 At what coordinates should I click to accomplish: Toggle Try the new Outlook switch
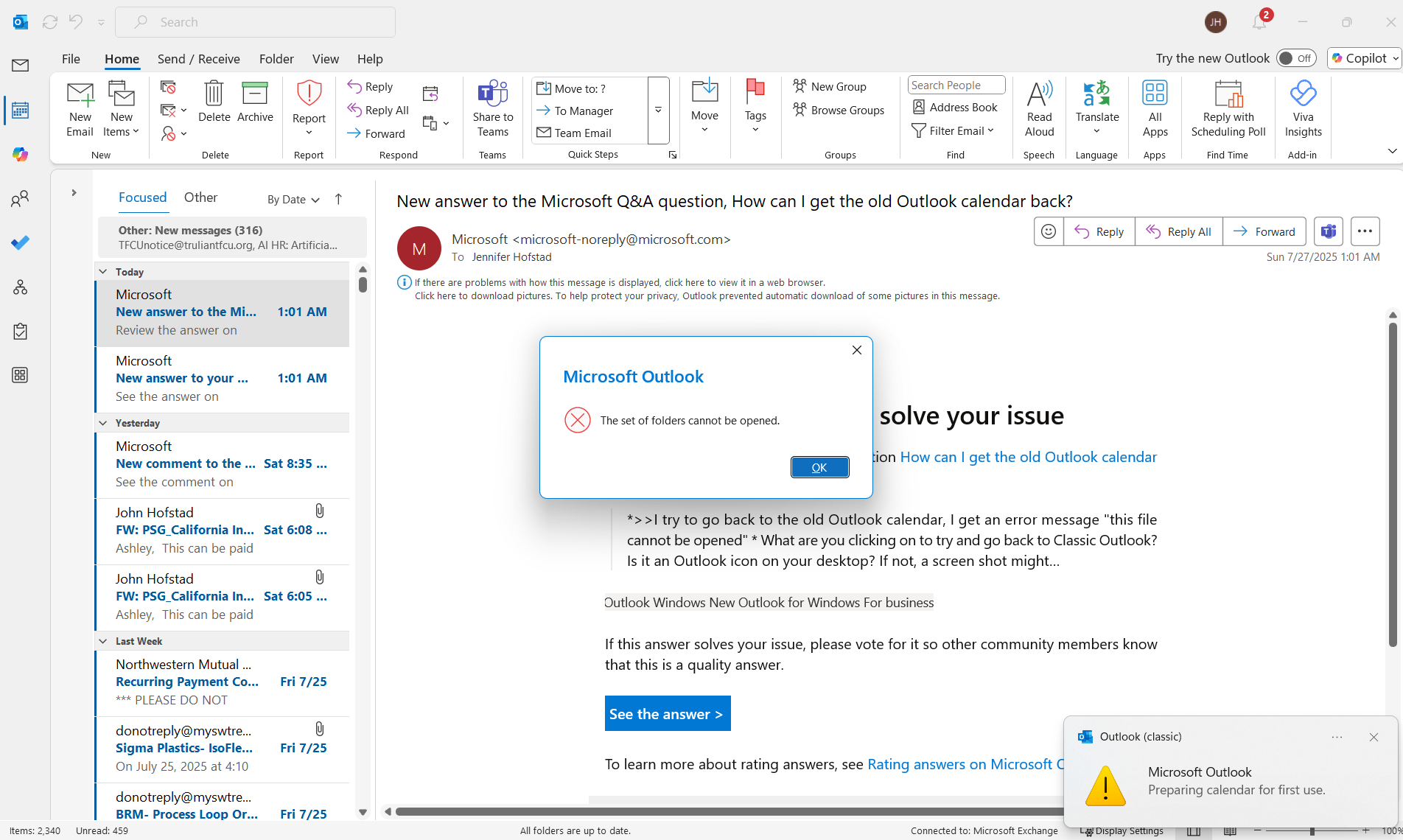(x=1296, y=58)
